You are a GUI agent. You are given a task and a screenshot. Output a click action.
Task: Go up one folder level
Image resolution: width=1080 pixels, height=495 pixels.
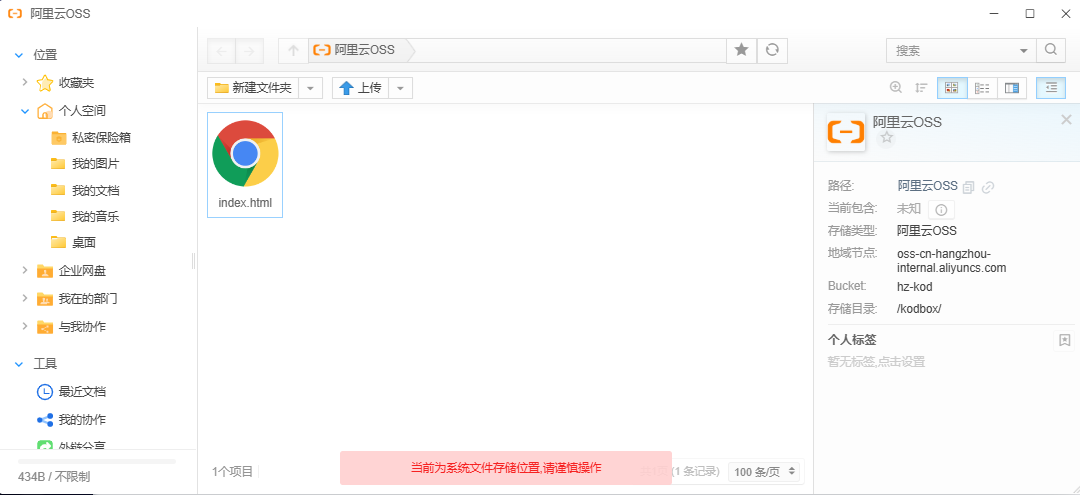tap(293, 50)
